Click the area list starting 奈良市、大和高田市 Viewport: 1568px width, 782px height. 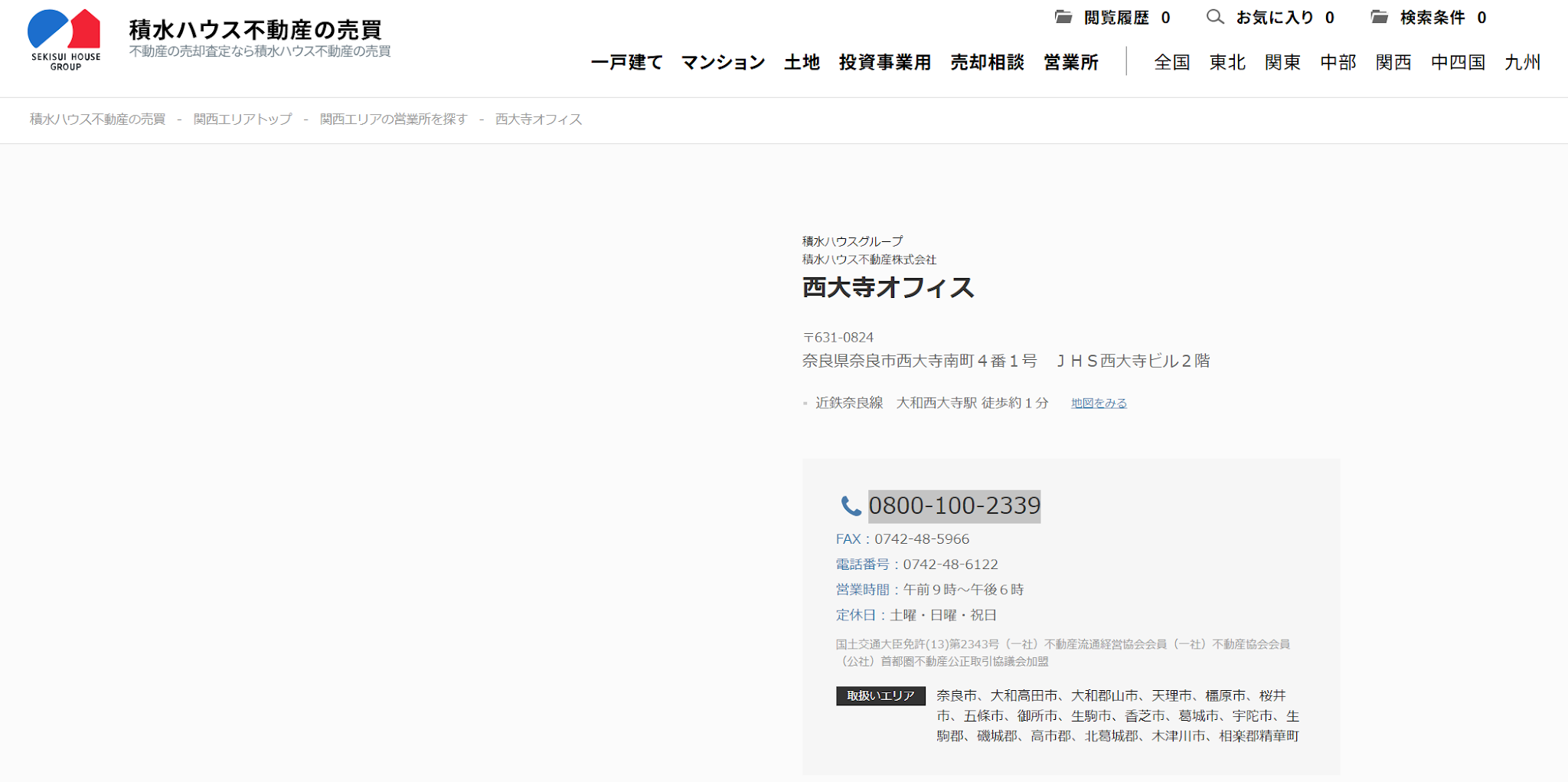pos(1118,715)
